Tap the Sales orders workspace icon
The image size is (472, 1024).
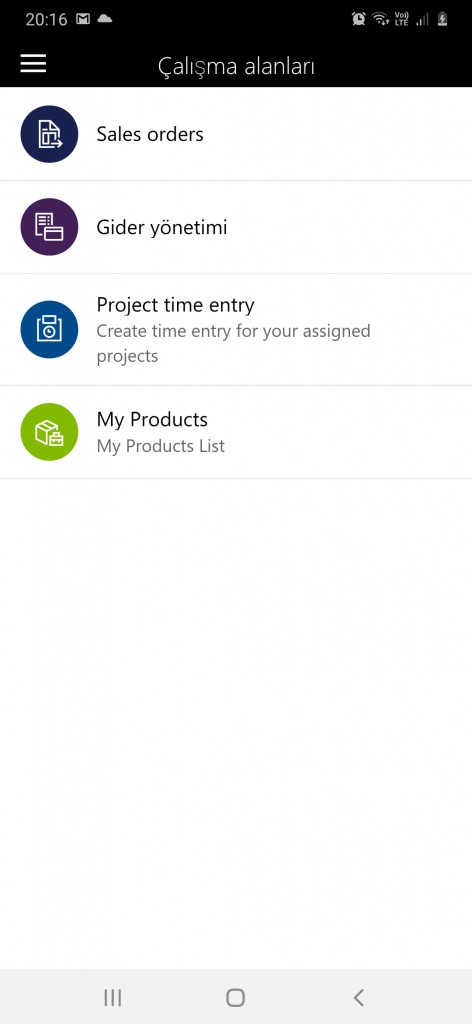pyautogui.click(x=50, y=134)
